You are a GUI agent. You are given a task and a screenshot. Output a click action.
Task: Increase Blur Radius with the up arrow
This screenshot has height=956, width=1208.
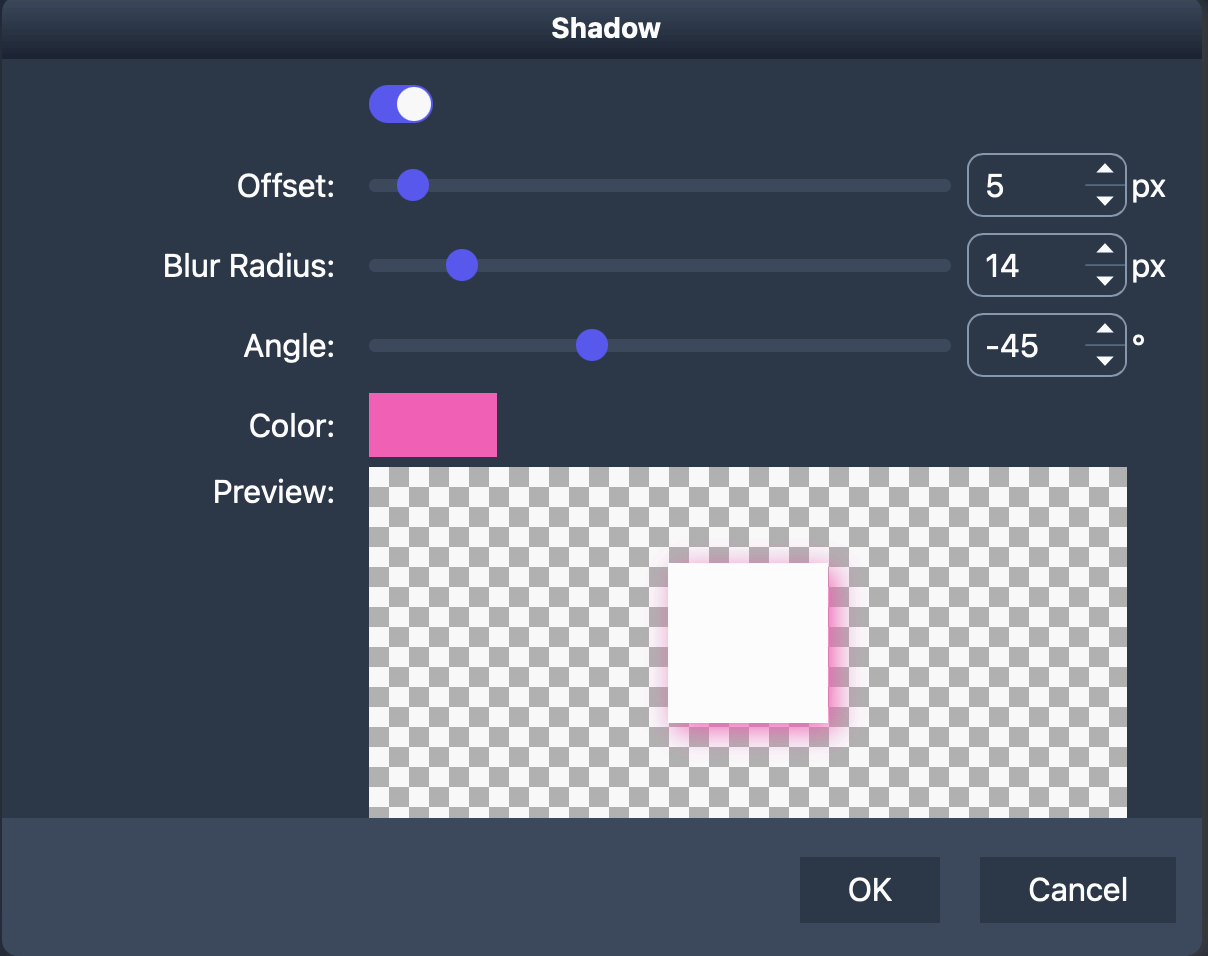1104,252
